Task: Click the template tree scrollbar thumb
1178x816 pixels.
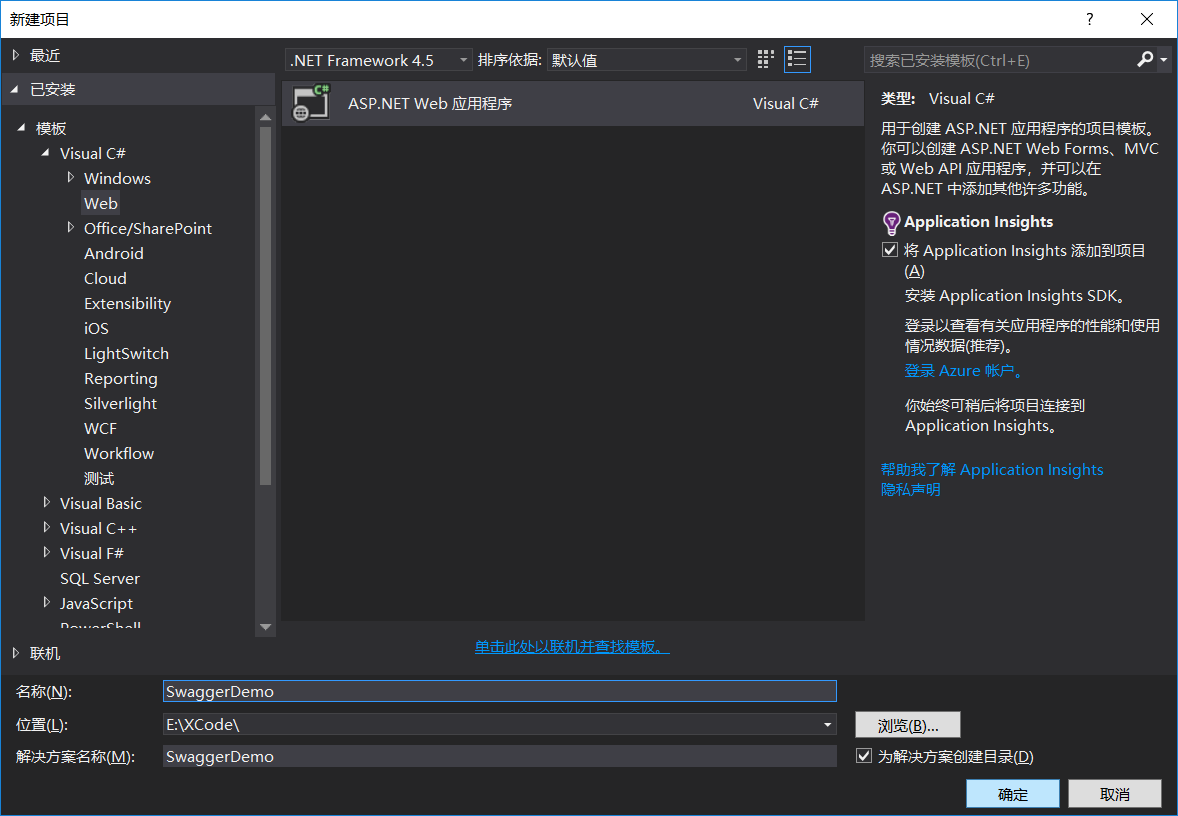Action: pyautogui.click(x=265, y=306)
